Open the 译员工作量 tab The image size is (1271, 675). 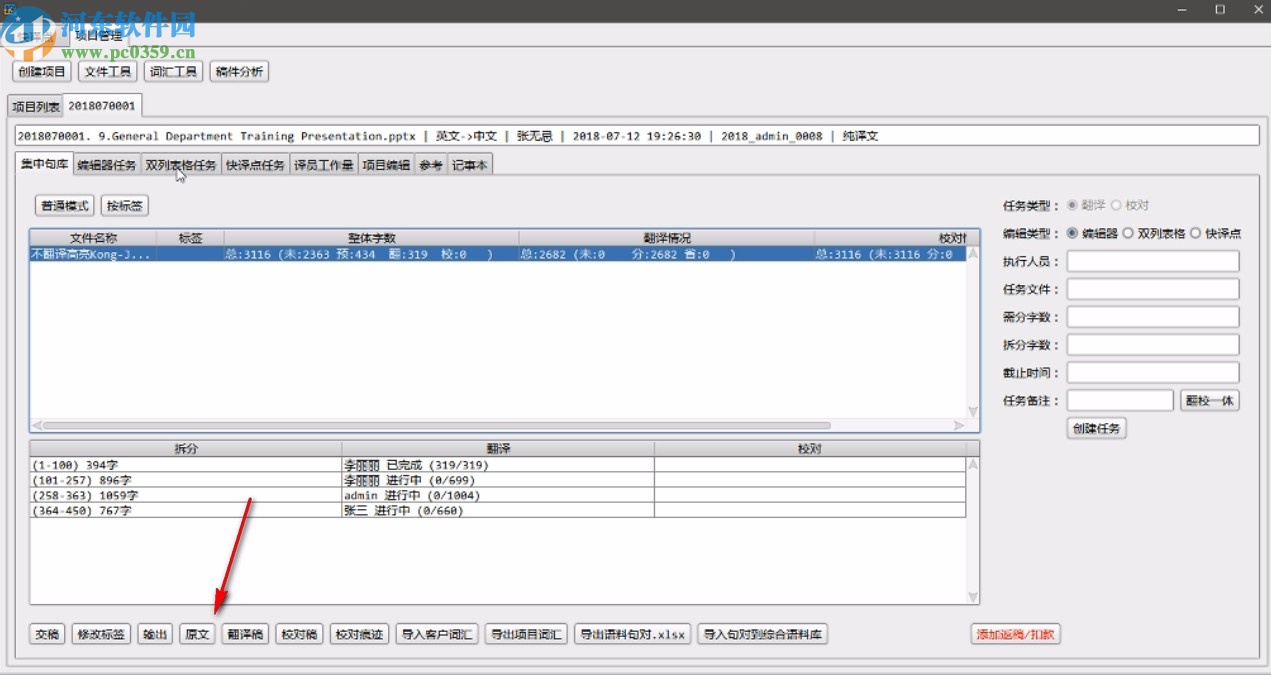[x=323, y=165]
